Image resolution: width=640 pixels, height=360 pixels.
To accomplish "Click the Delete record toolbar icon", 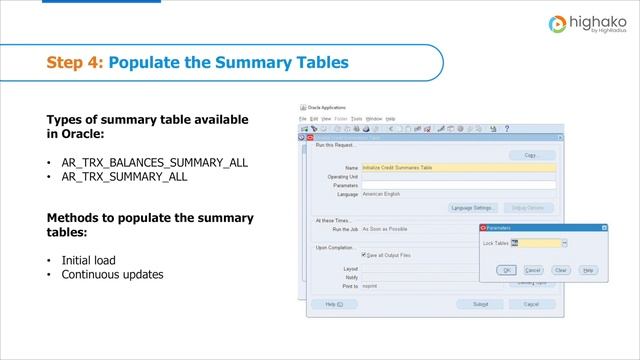I will [x=427, y=129].
